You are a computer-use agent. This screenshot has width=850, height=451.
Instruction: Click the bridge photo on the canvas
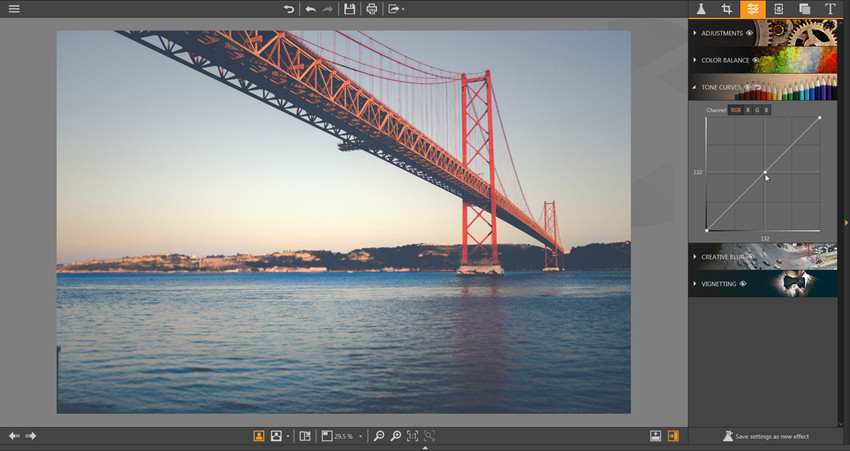(344, 222)
